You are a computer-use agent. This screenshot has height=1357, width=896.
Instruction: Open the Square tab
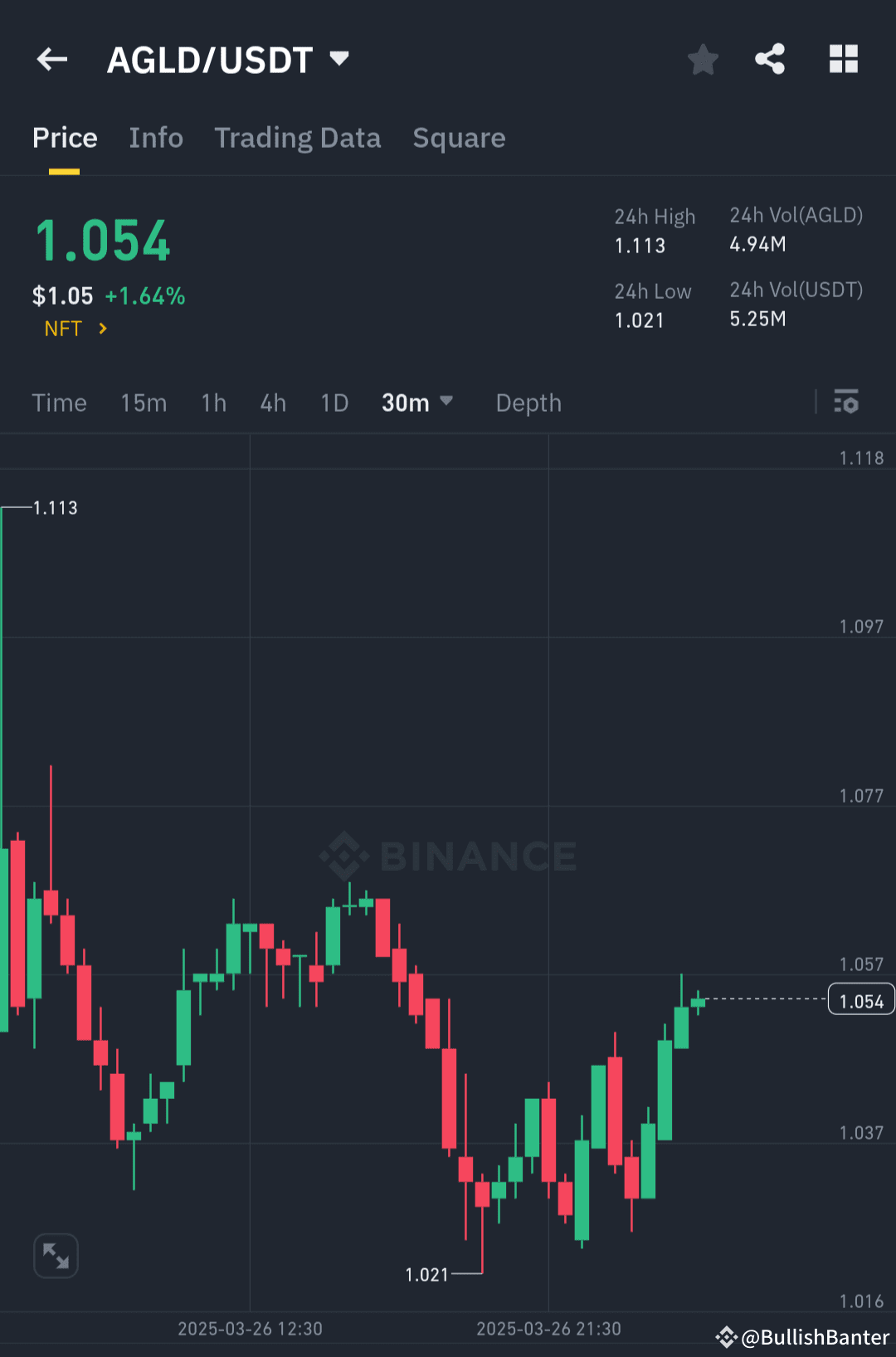(x=459, y=138)
